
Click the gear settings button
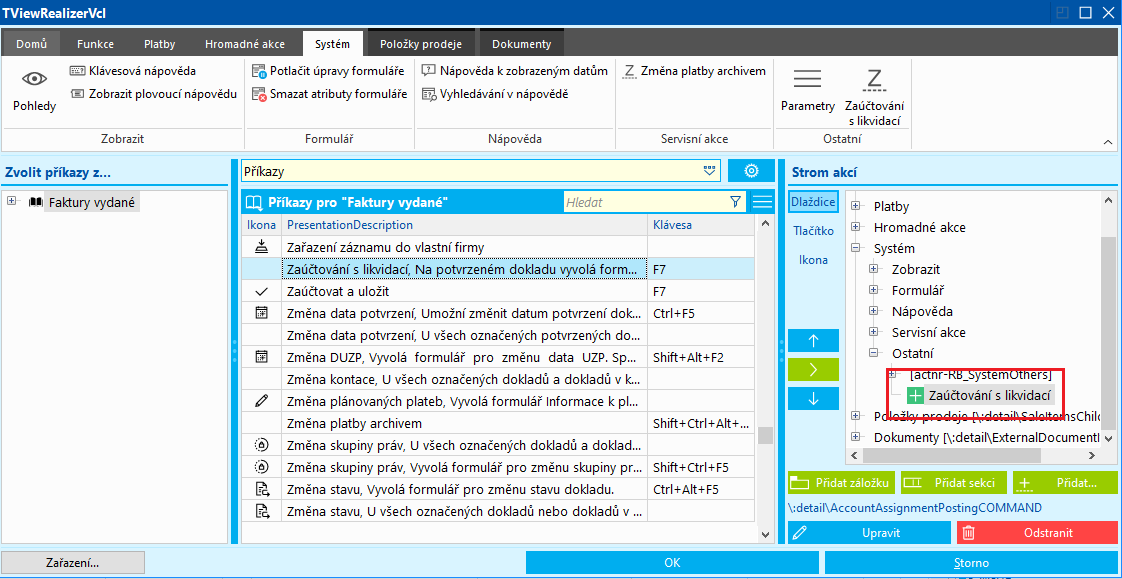click(x=751, y=170)
